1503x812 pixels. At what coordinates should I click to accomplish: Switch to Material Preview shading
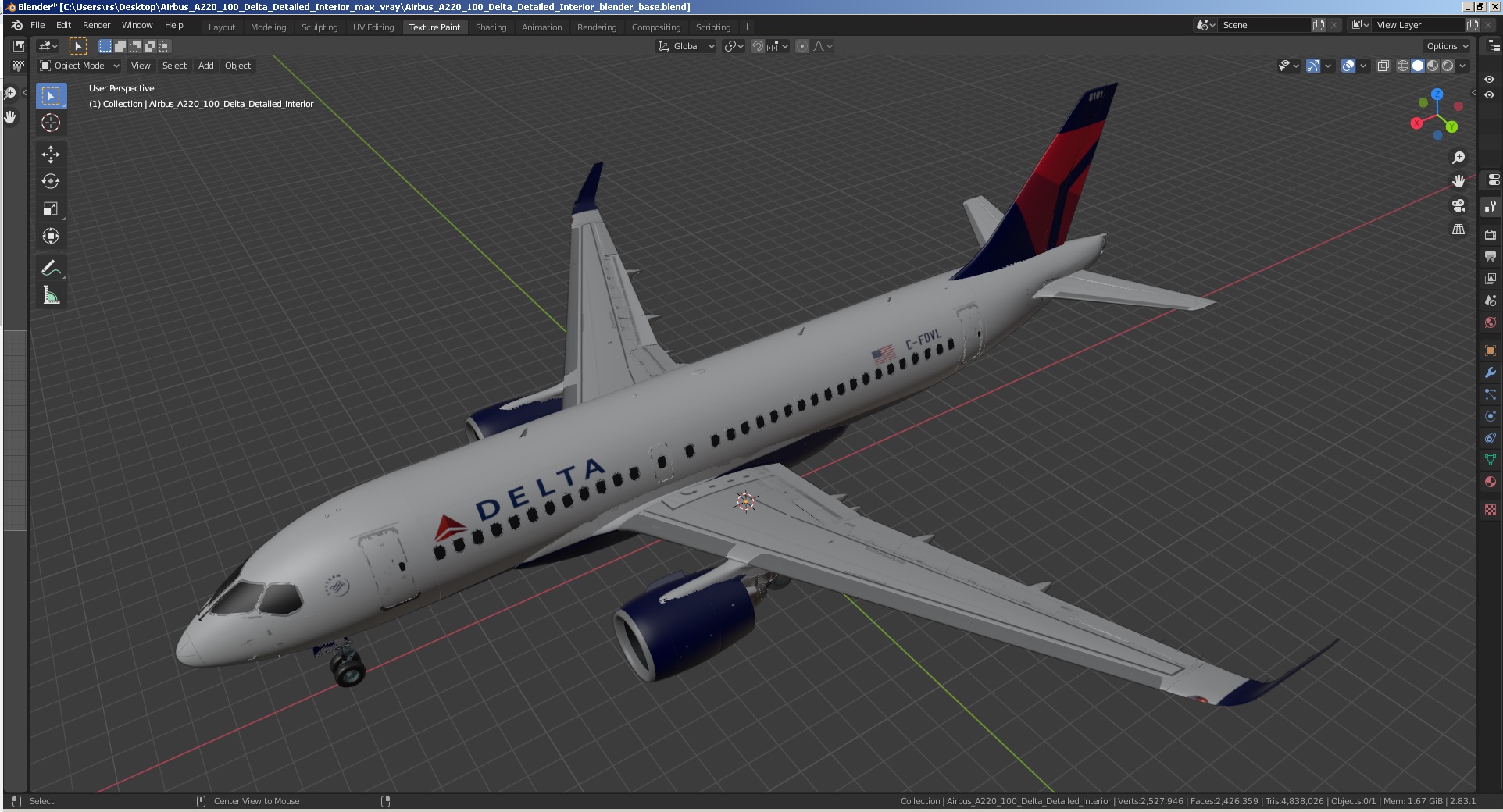click(1433, 66)
